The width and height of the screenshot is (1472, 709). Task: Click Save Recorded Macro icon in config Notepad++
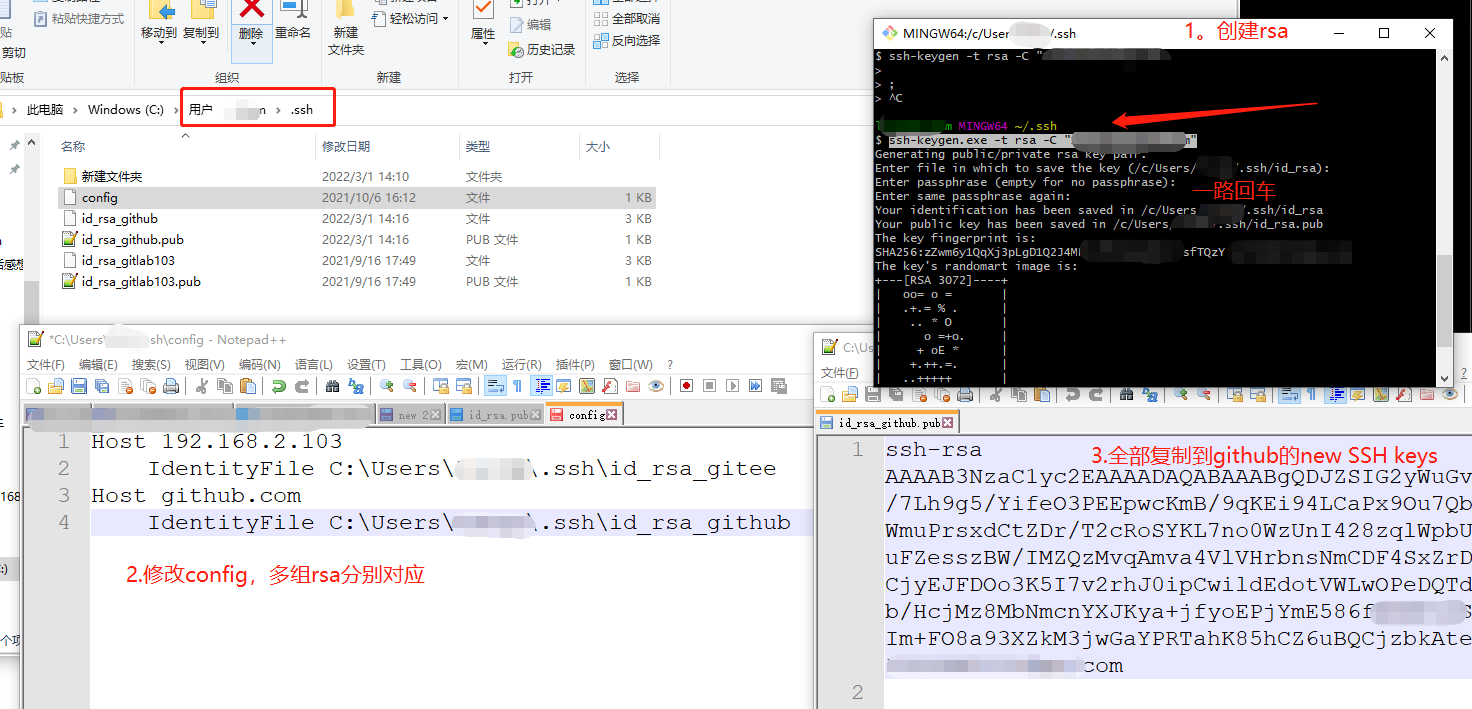coord(778,386)
